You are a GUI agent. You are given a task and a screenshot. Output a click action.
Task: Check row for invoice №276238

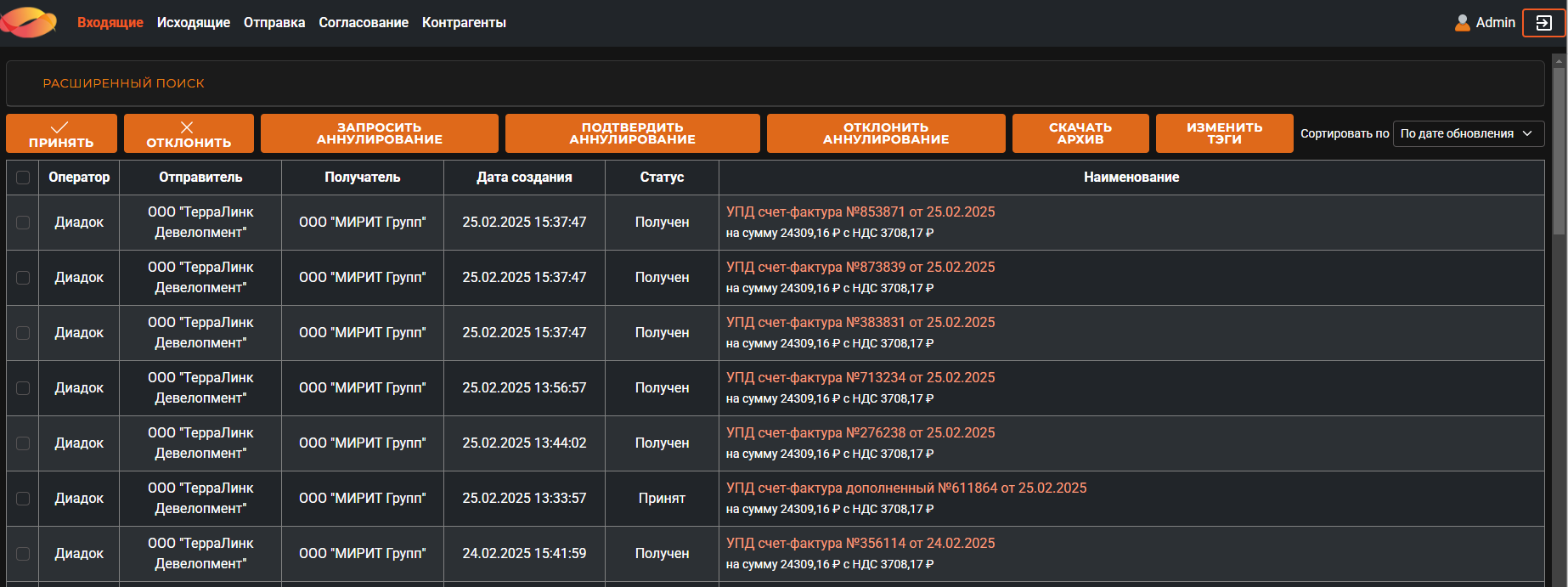tap(23, 443)
